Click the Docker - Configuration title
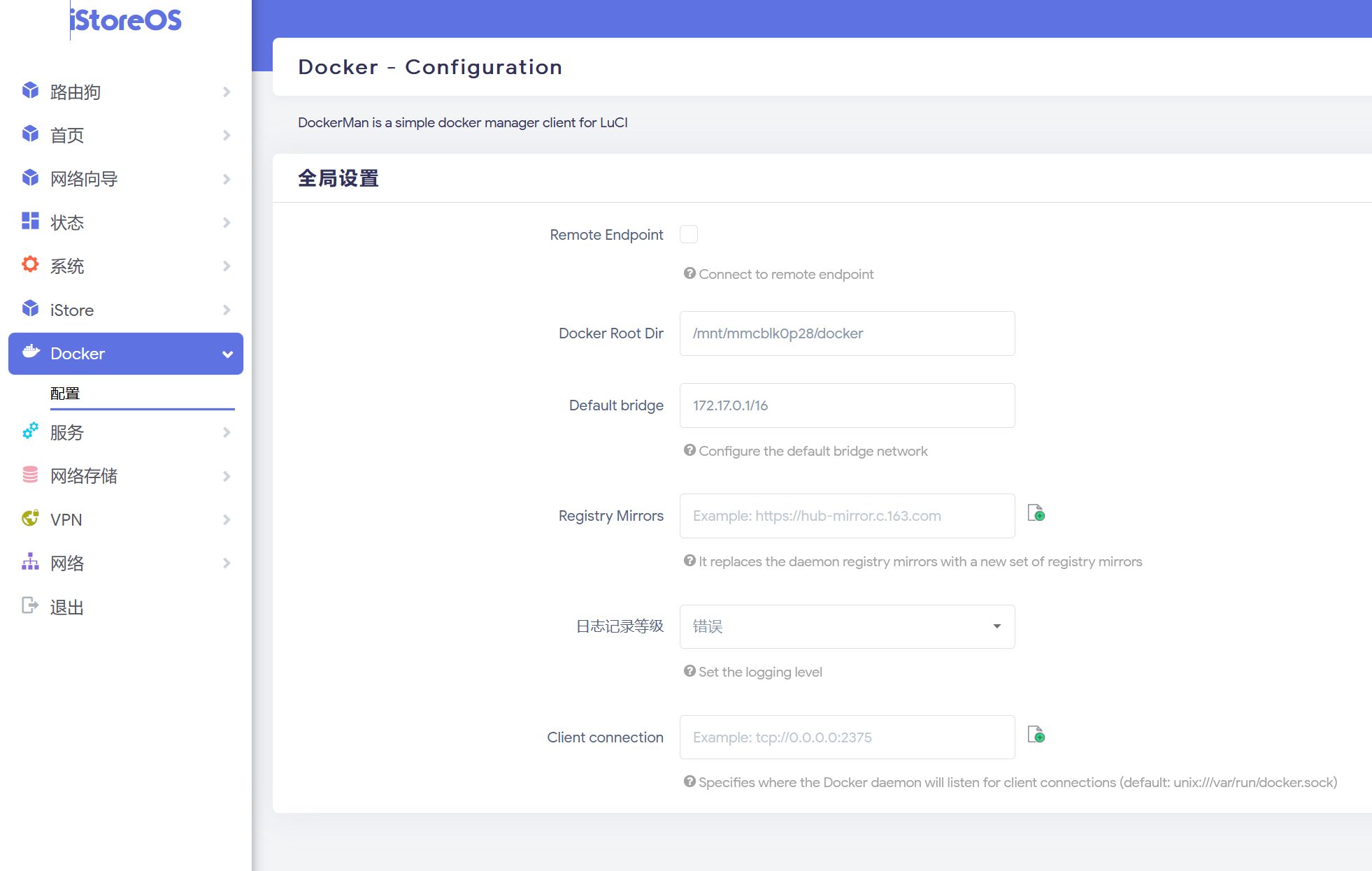Image resolution: width=1372 pixels, height=871 pixels. [x=430, y=66]
